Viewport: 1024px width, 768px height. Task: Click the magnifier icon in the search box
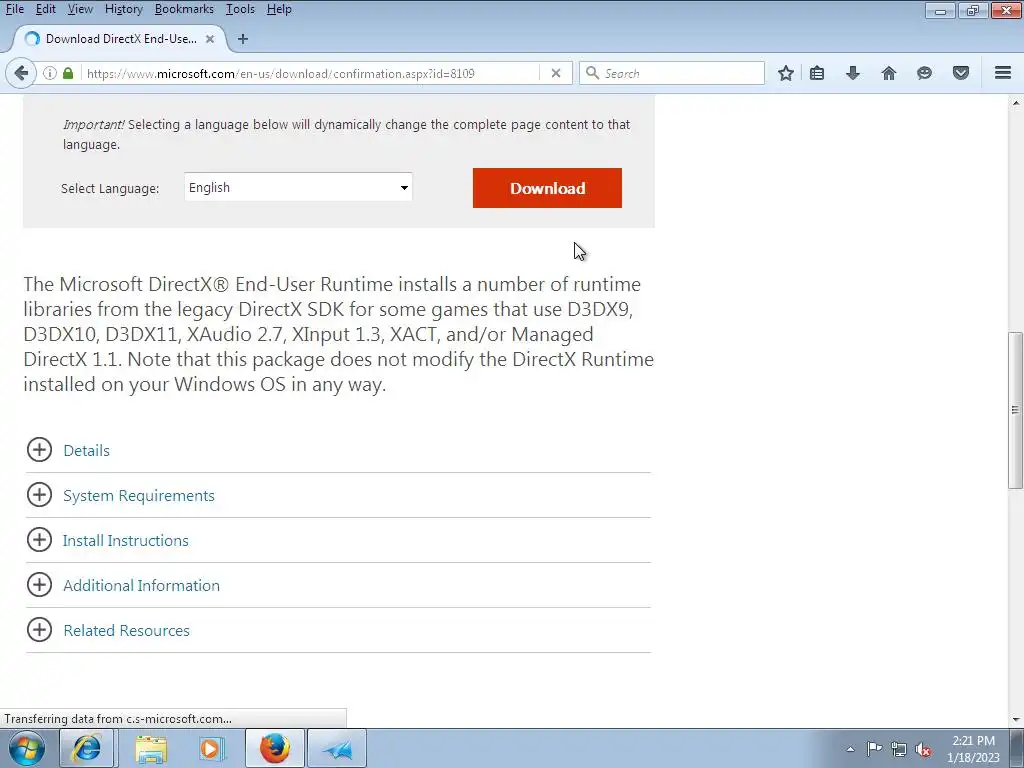coord(592,73)
